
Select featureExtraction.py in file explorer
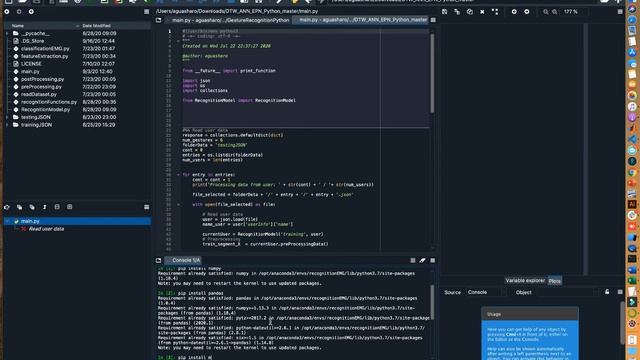pos(44,56)
